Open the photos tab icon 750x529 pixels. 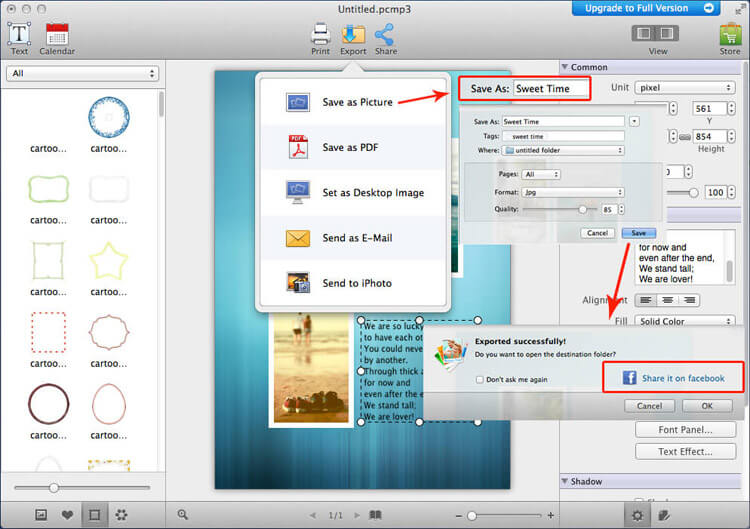click(x=41, y=515)
